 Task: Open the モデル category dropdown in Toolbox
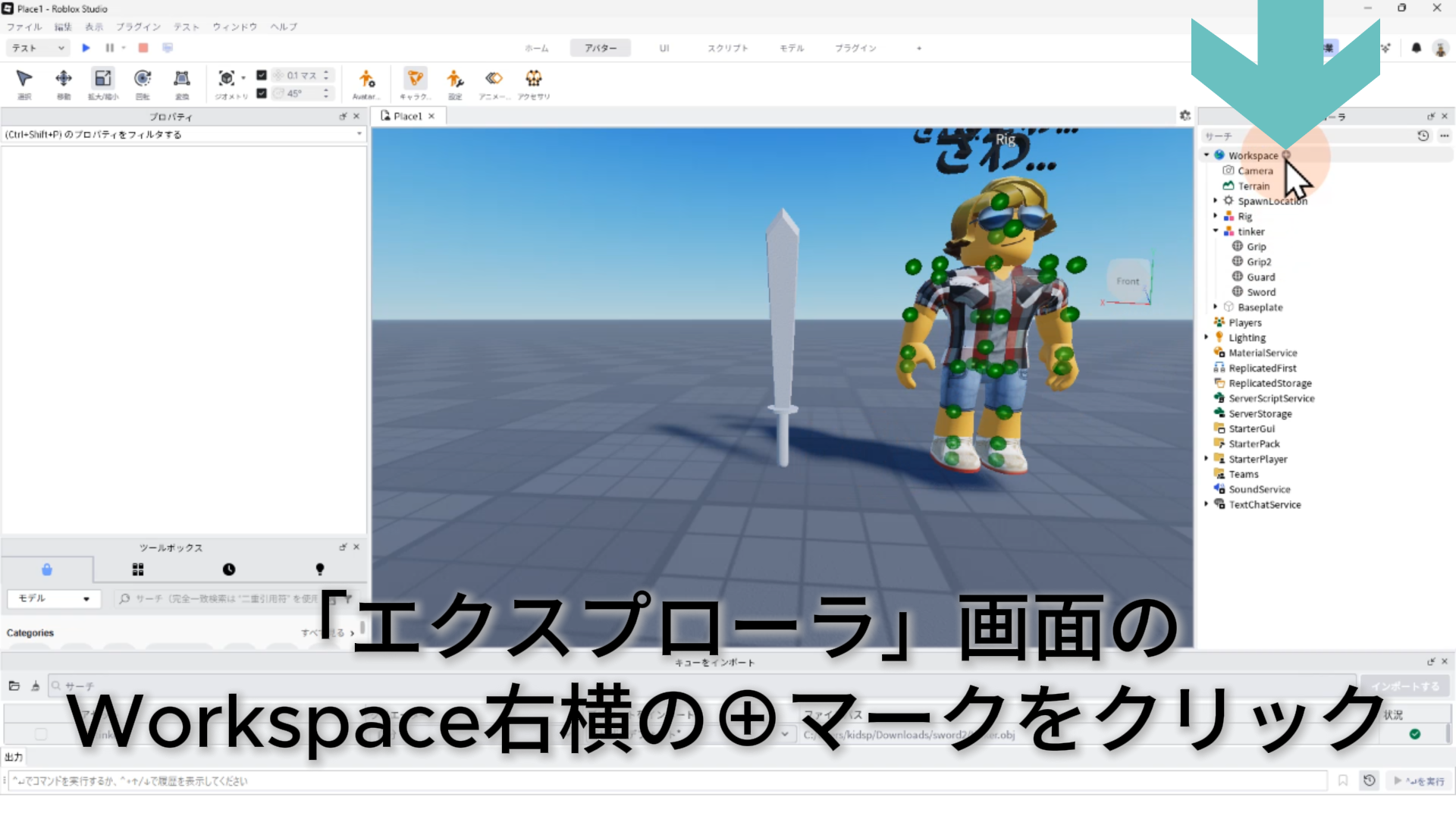(53, 598)
